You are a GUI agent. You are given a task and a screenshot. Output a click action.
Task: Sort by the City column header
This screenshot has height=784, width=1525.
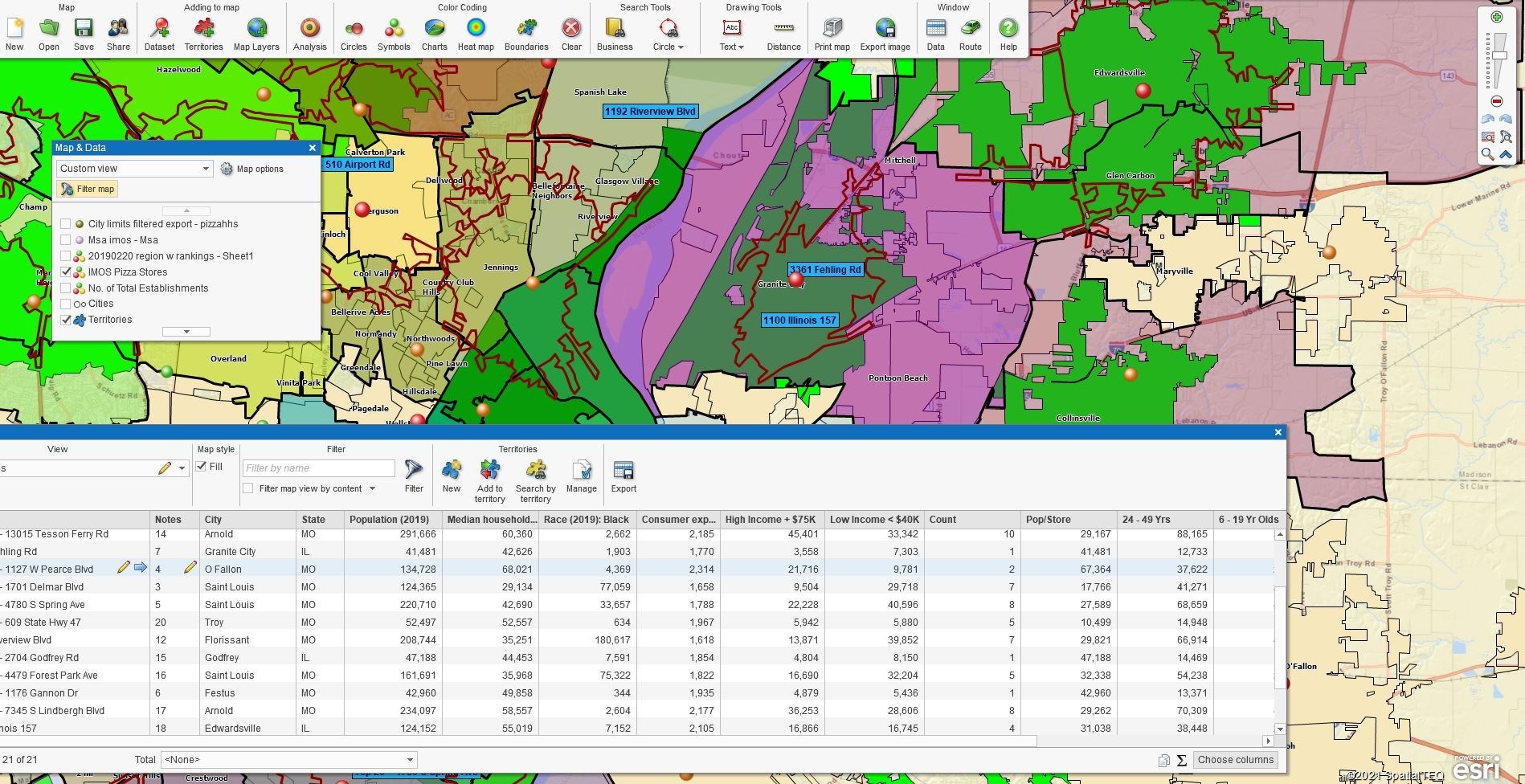(x=247, y=520)
